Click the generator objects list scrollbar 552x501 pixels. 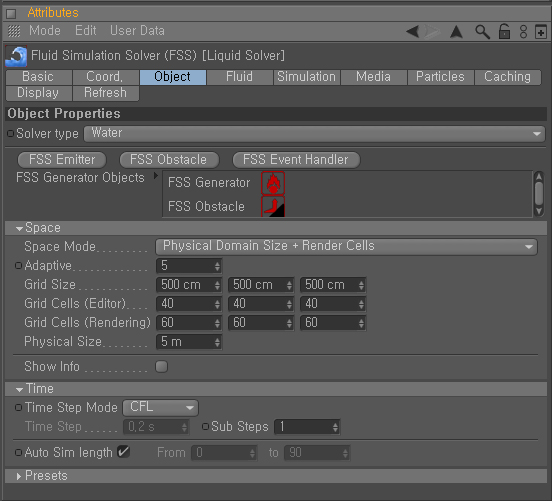[539, 194]
